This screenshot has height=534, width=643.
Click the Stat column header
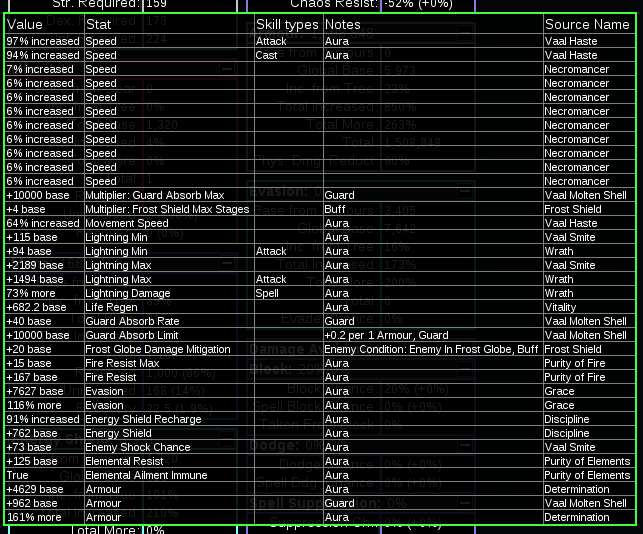pos(98,25)
